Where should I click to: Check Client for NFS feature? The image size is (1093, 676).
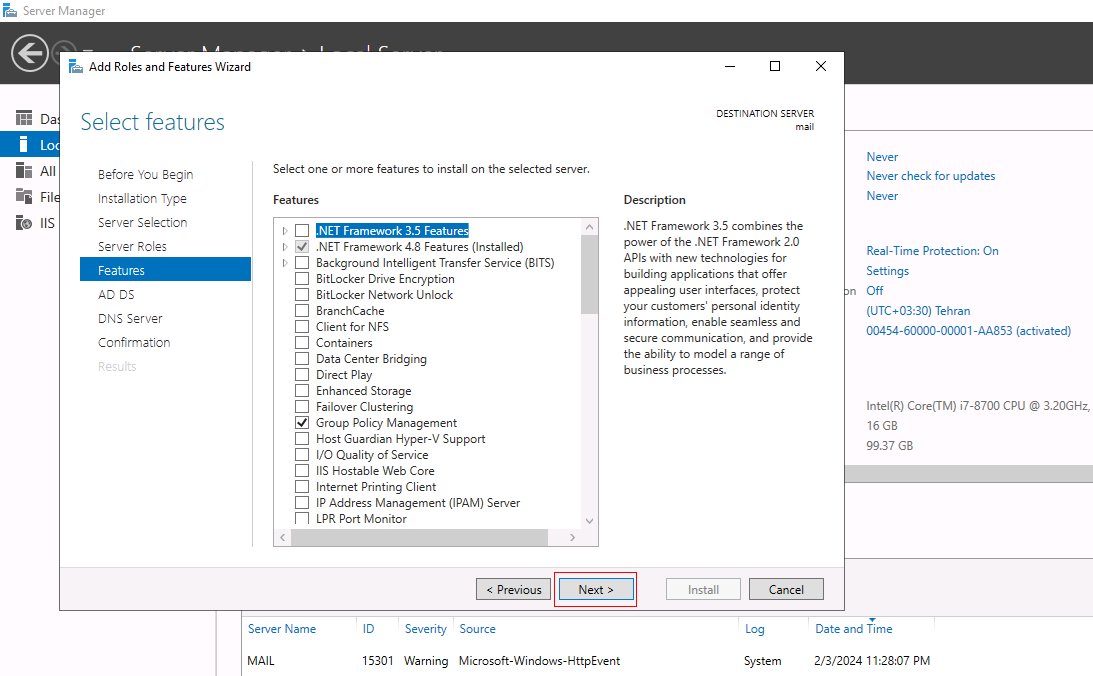point(302,327)
